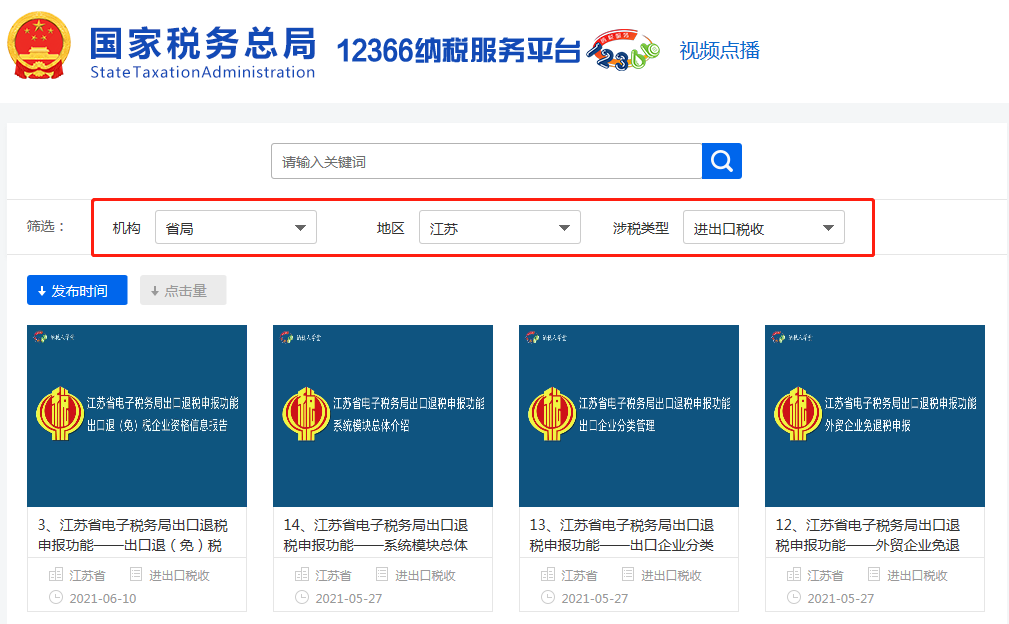Click the document icon on video 13 card

(628, 574)
